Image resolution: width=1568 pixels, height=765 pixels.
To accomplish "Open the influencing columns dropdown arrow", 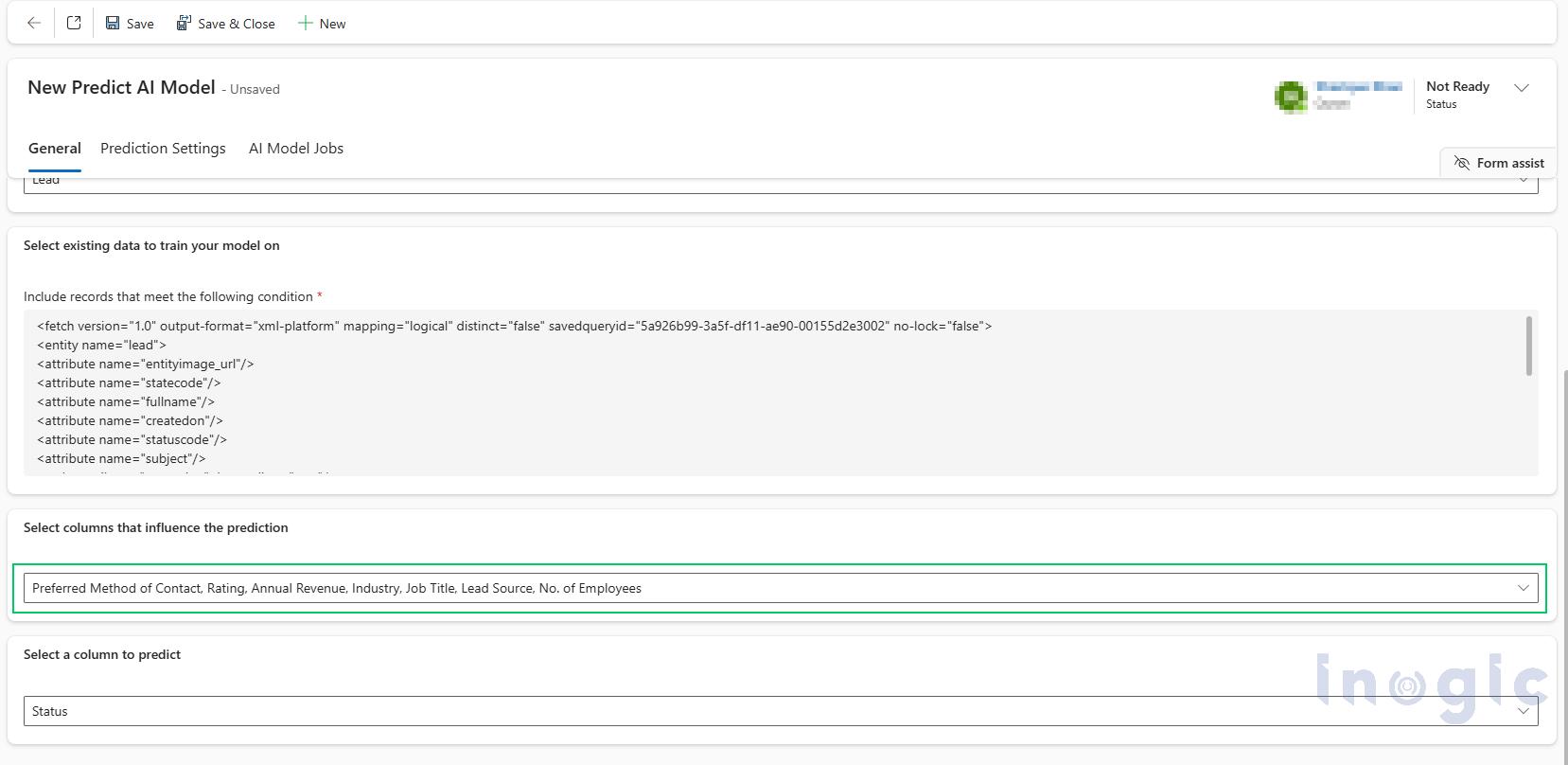I will point(1523,588).
